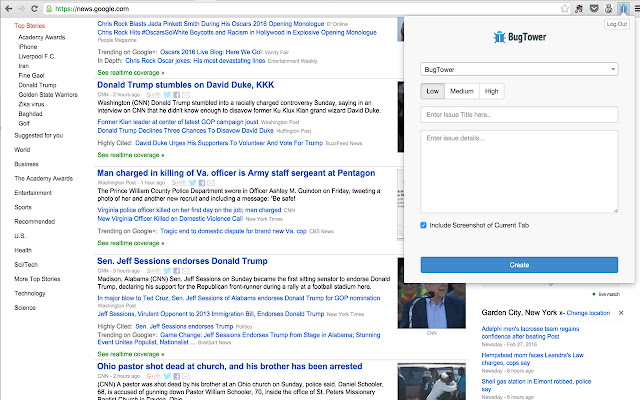Image resolution: width=640 pixels, height=400 pixels.
Task: Select Zika virus topic in sidebar
Action: 31,104
